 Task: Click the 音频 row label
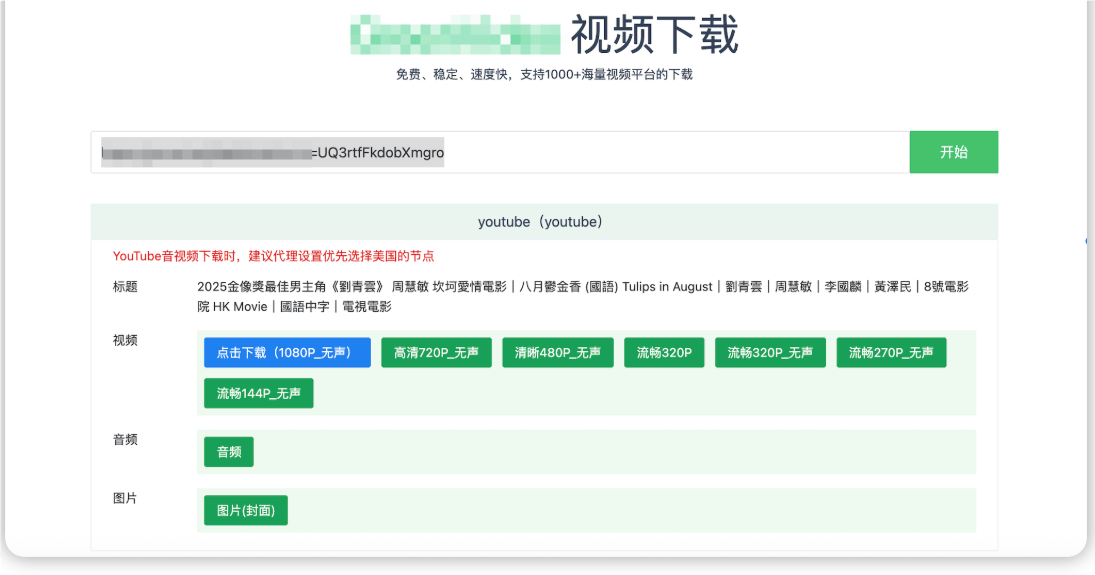tap(125, 439)
